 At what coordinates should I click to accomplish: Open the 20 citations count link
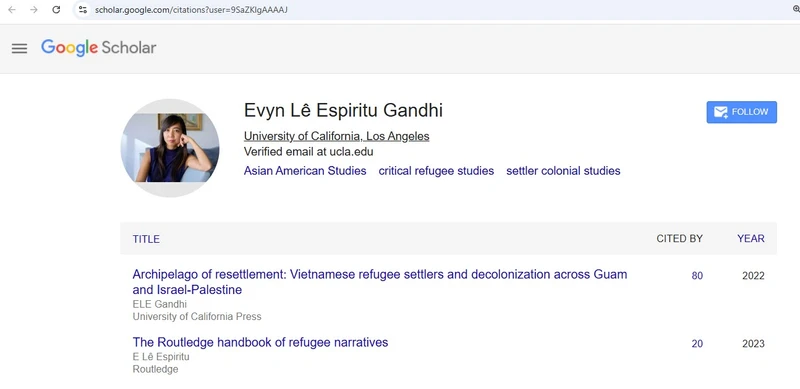click(x=697, y=344)
